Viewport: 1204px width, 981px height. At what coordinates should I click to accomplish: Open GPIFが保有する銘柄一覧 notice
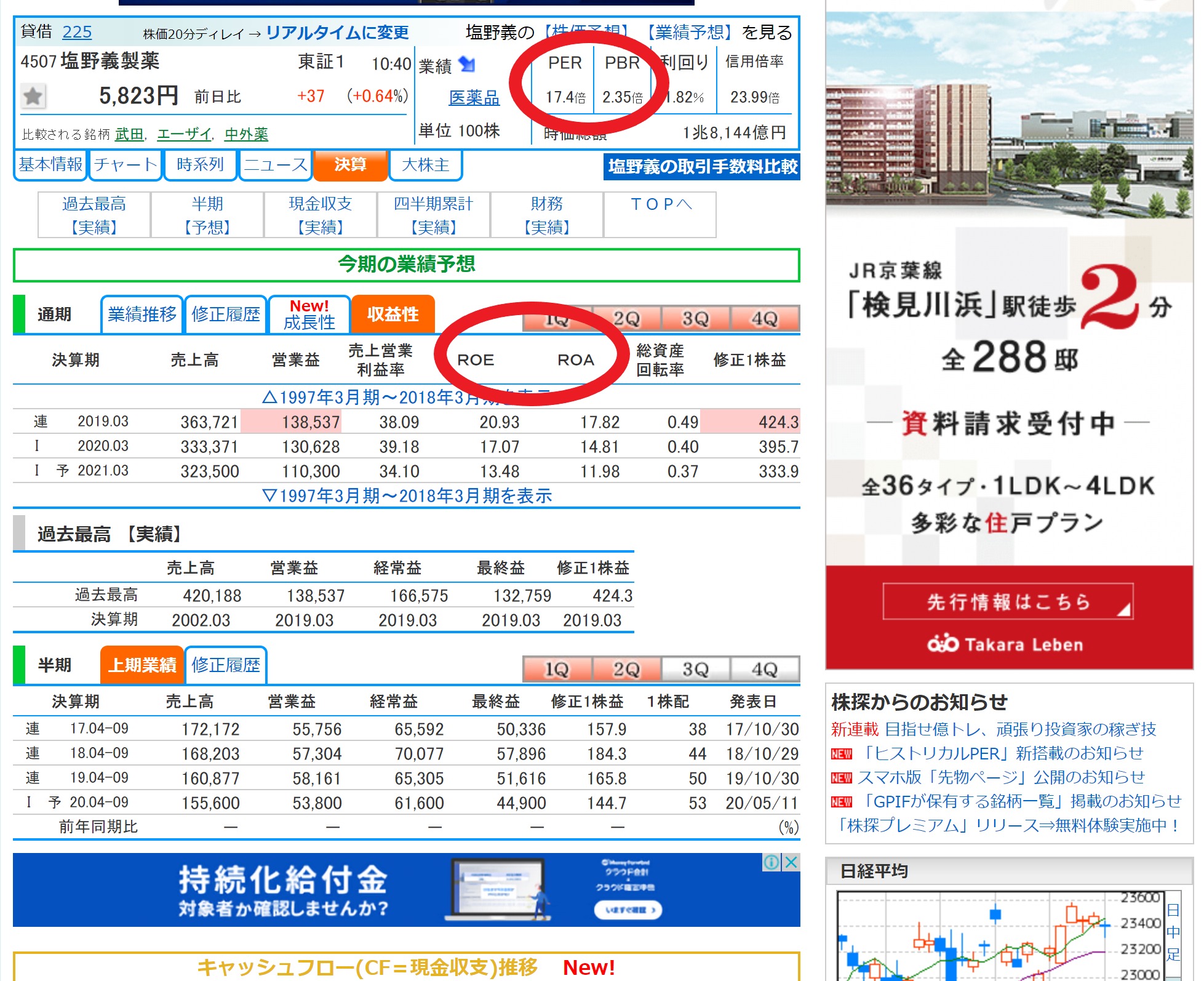1019,801
